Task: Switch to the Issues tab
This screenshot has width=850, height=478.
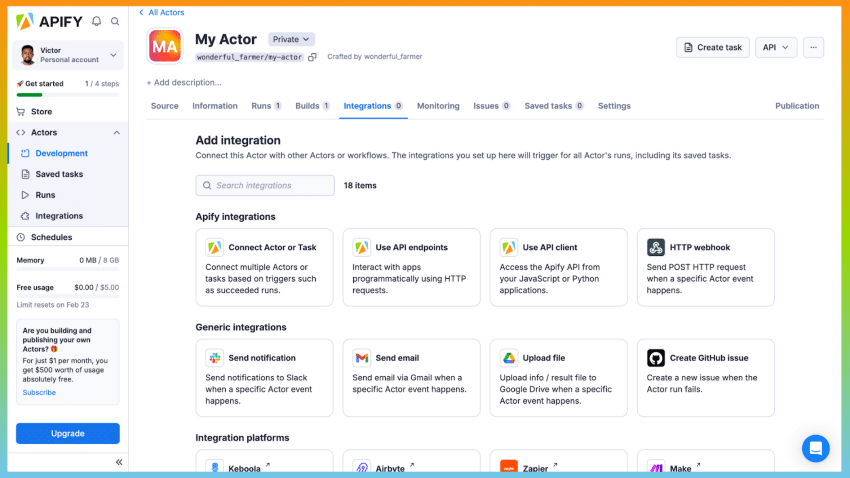Action: point(492,106)
